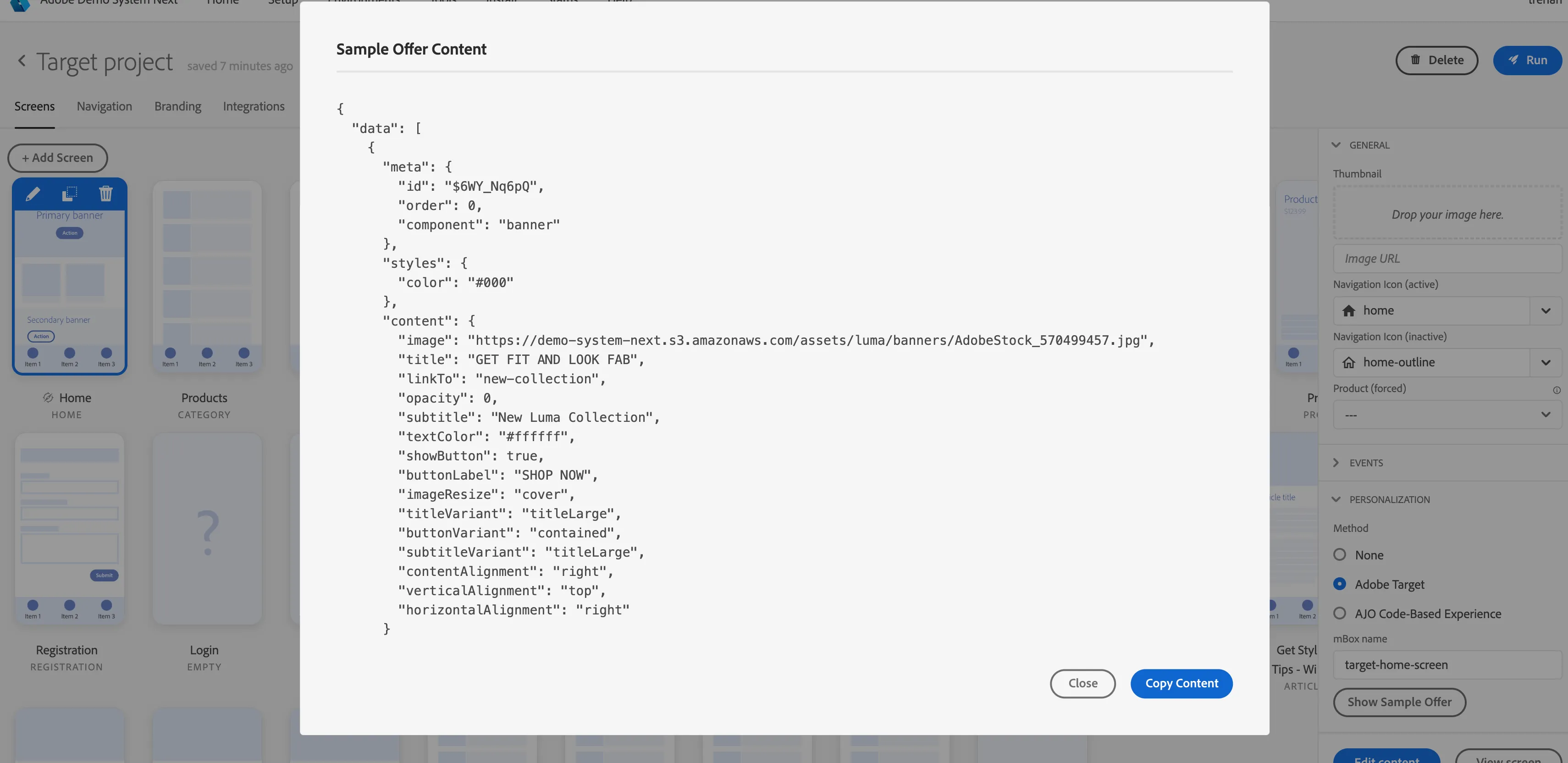
Task: Select the Registration screen thumbnail
Action: point(69,529)
